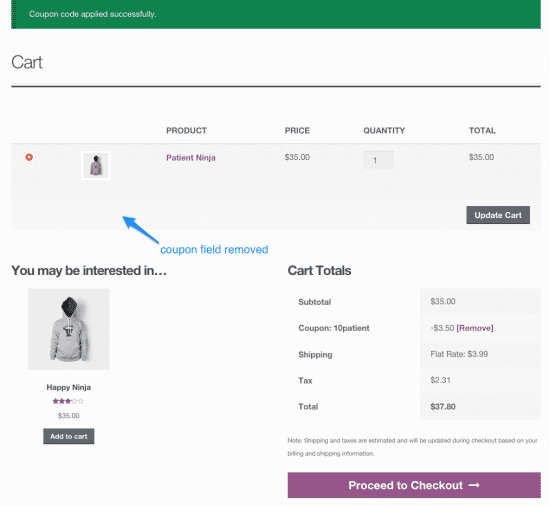Click the PRODUCT column header

pyautogui.click(x=186, y=130)
